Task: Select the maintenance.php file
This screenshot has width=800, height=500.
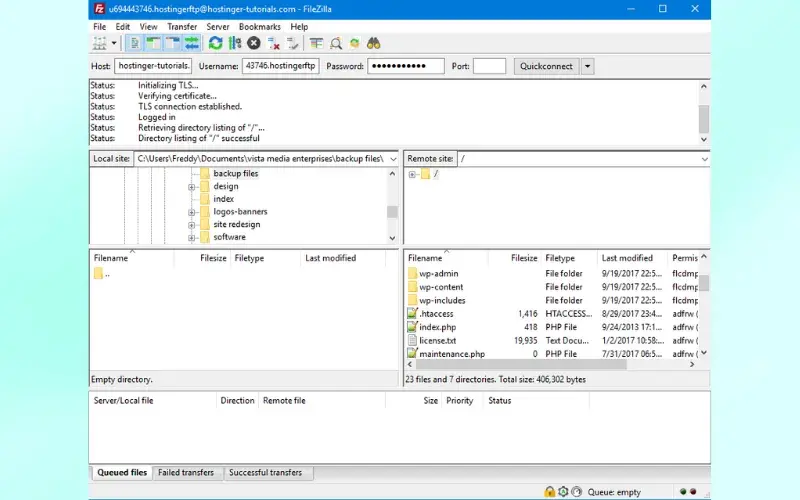Action: click(x=452, y=354)
